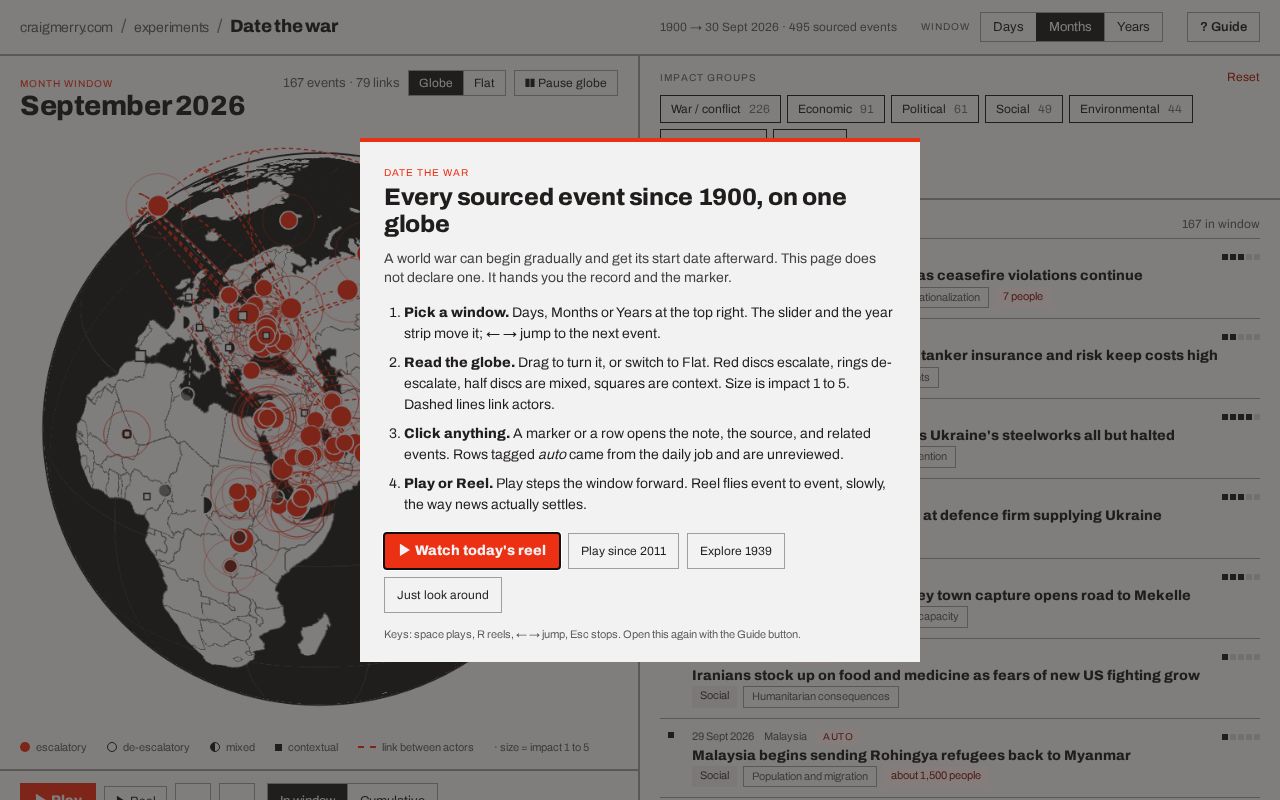1280x800 pixels.
Task: Click the 167 in window count
Action: 1220,224
